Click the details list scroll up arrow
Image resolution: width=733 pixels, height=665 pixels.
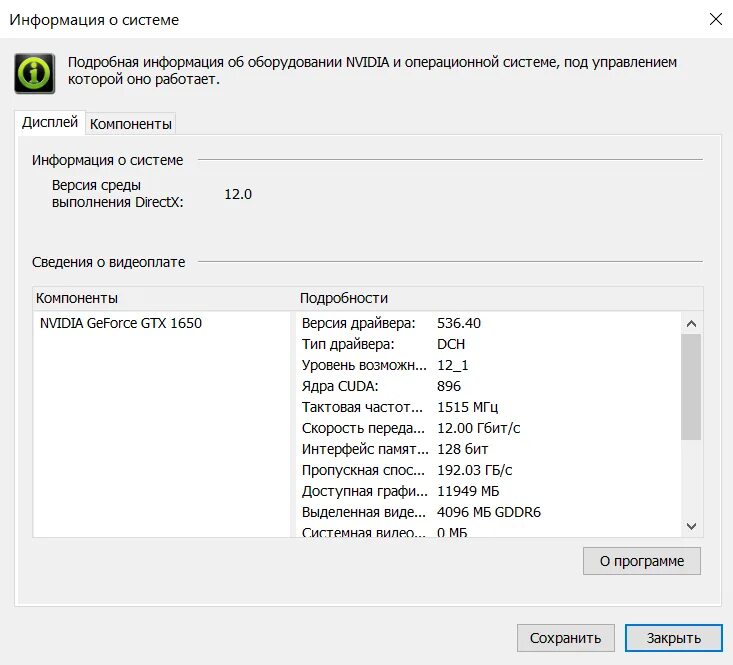click(691, 323)
